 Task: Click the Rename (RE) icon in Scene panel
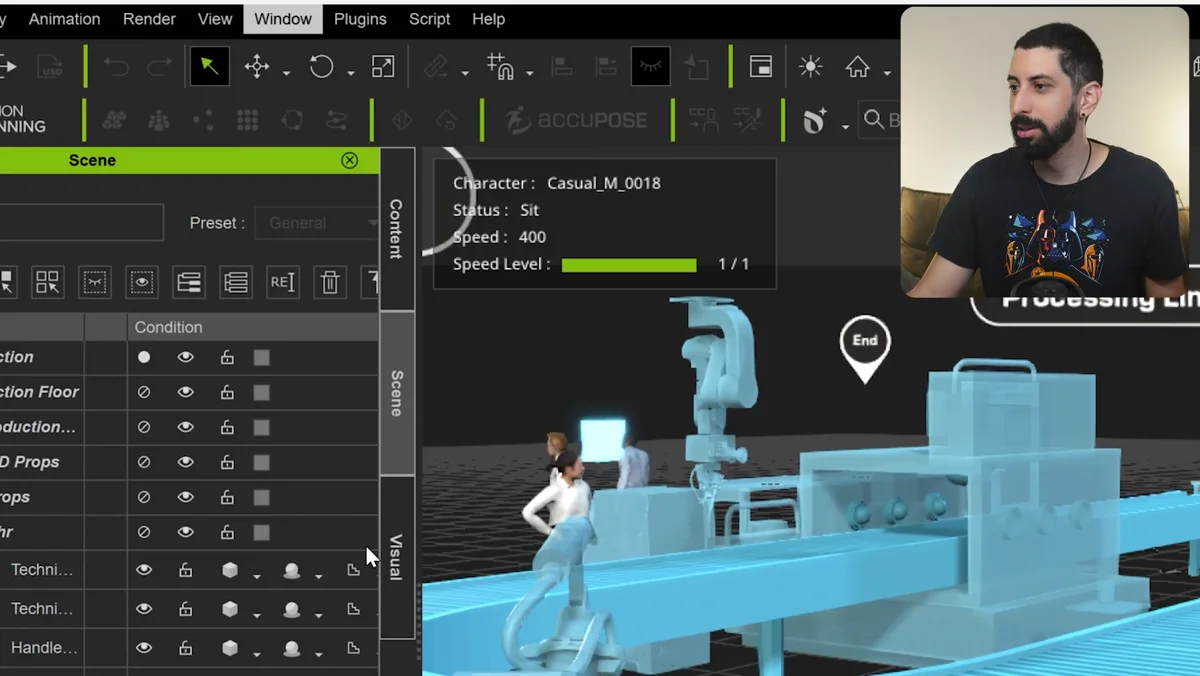click(283, 282)
